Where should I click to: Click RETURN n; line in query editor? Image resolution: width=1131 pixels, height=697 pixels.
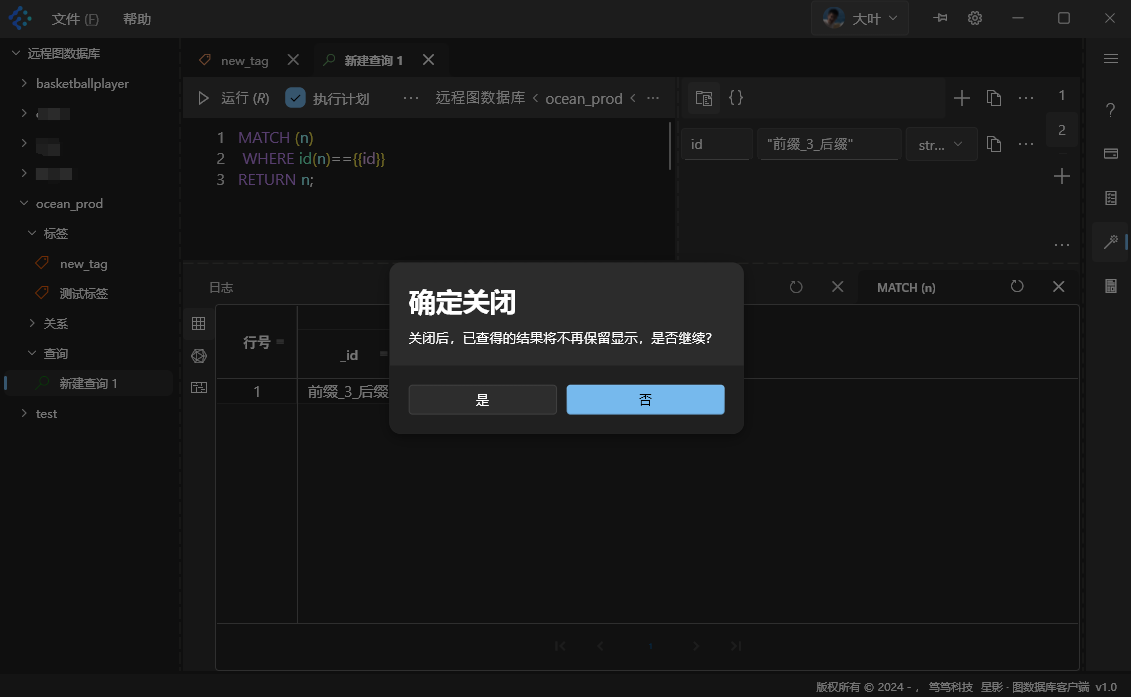[276, 179]
